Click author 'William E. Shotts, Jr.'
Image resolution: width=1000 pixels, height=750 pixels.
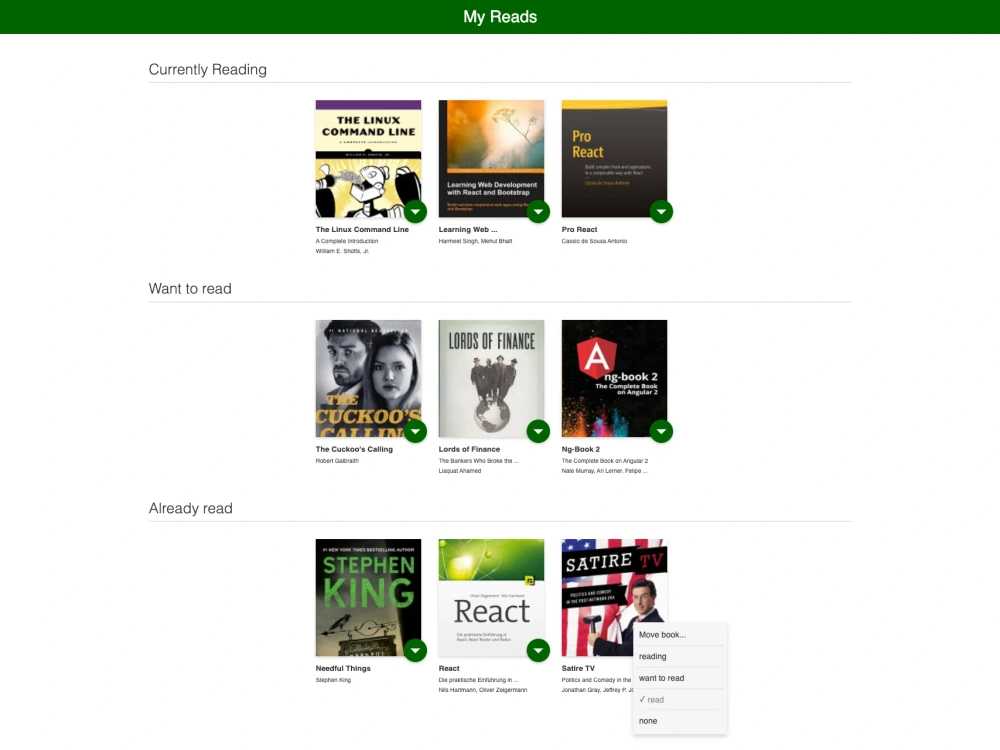(x=342, y=251)
